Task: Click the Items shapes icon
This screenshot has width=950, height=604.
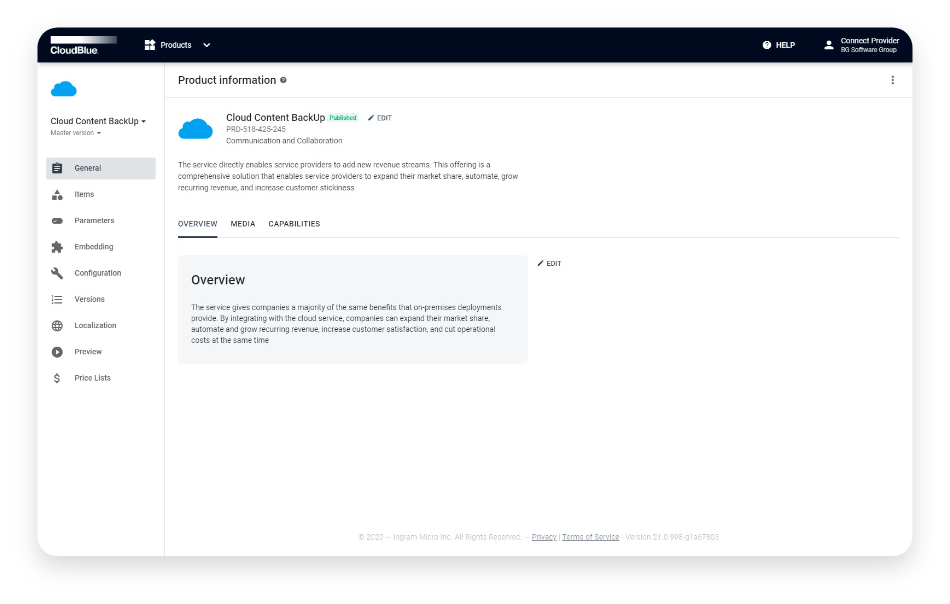Action: point(57,194)
